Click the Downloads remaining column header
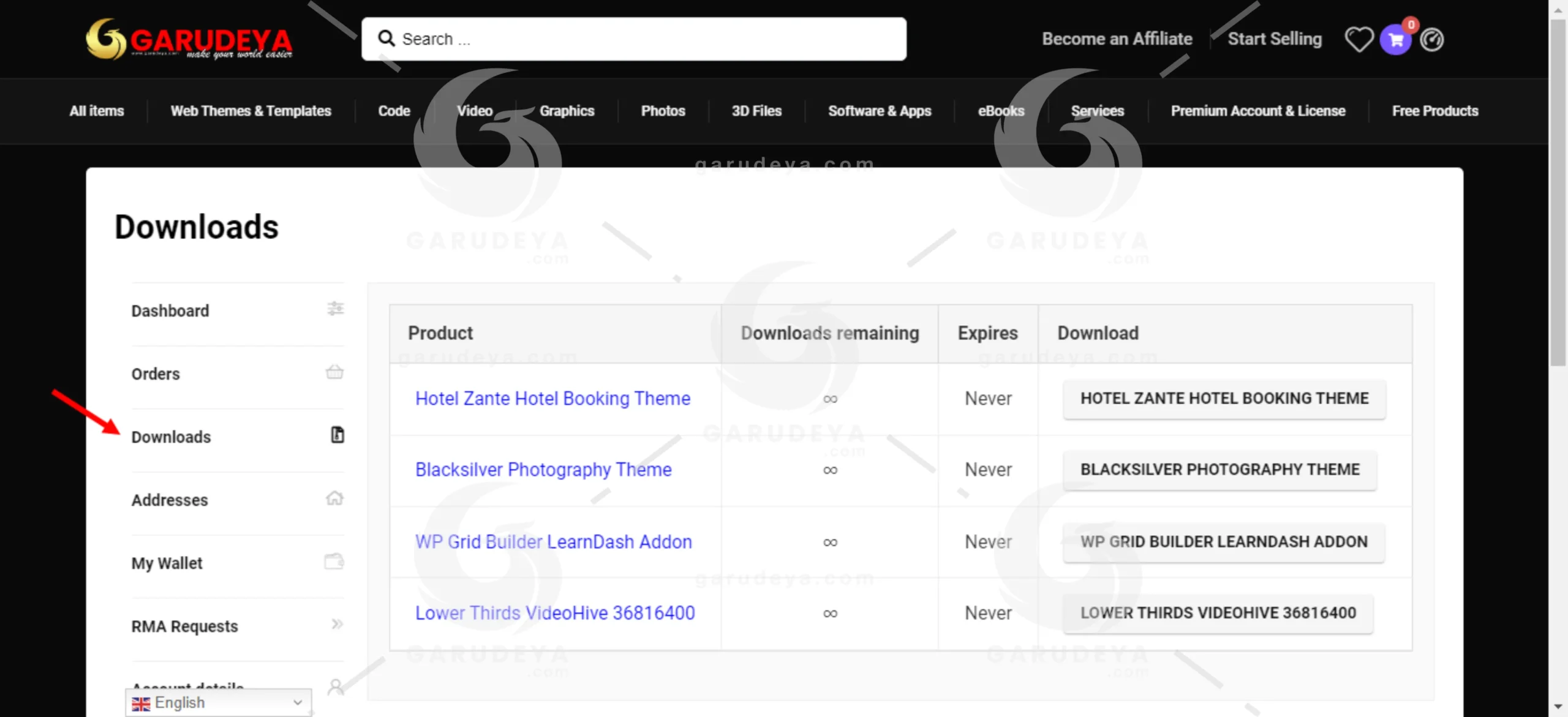 tap(830, 333)
